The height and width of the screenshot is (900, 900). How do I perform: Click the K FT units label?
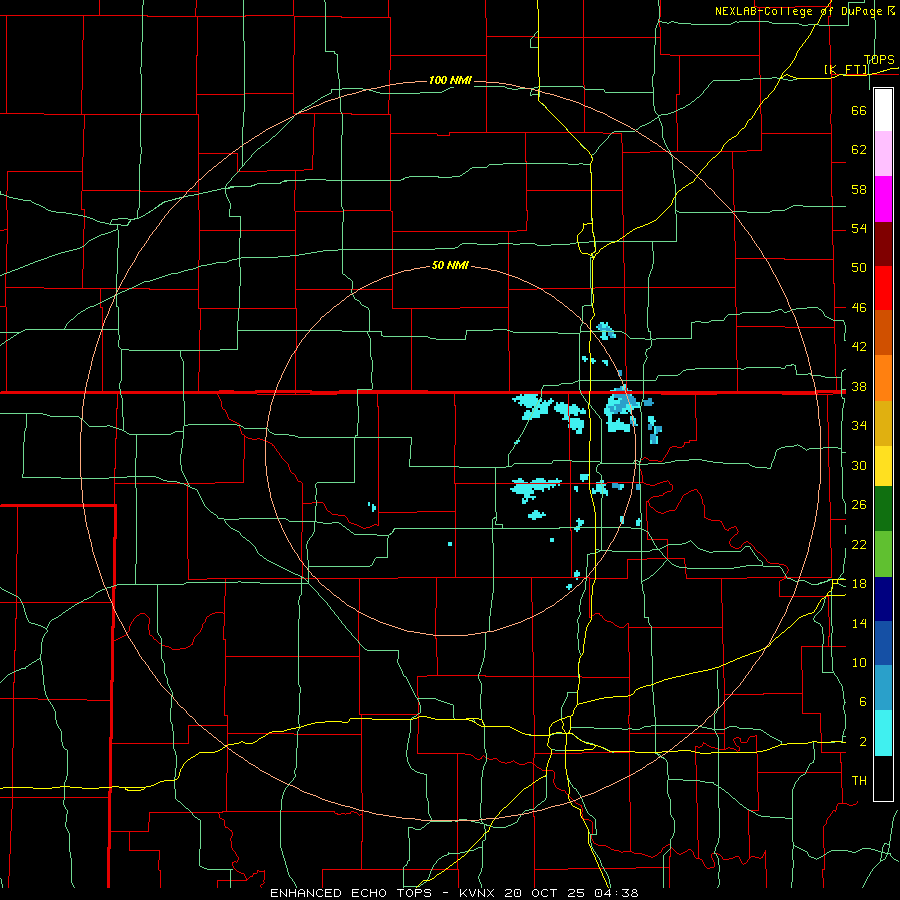pyautogui.click(x=846, y=70)
